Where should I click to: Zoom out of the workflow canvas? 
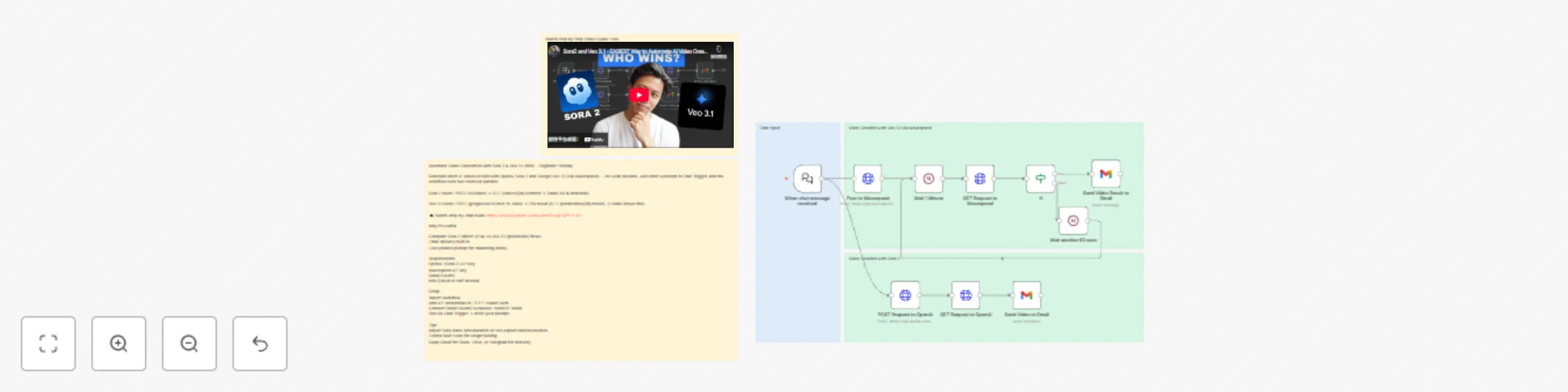click(x=189, y=344)
